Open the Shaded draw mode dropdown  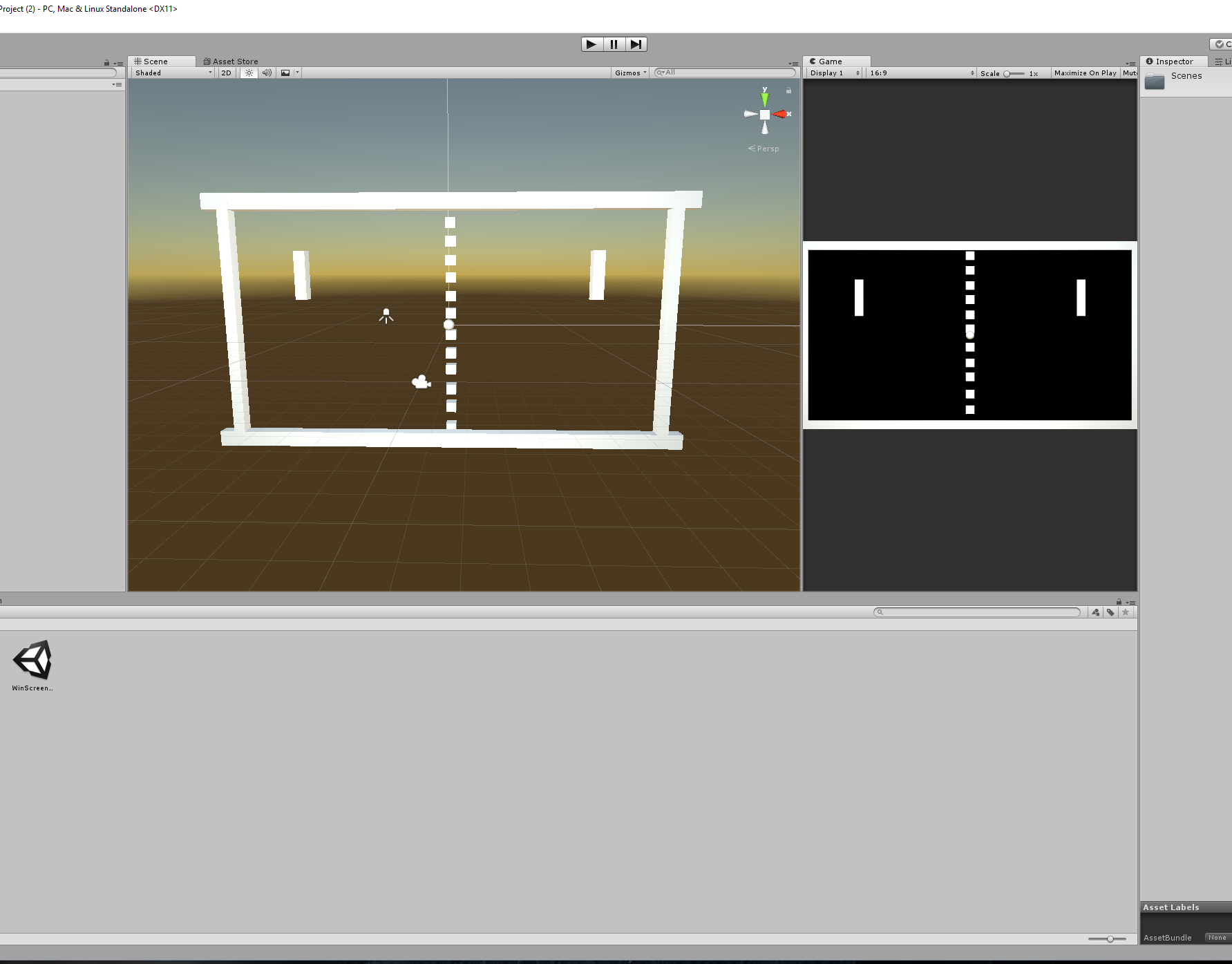173,73
